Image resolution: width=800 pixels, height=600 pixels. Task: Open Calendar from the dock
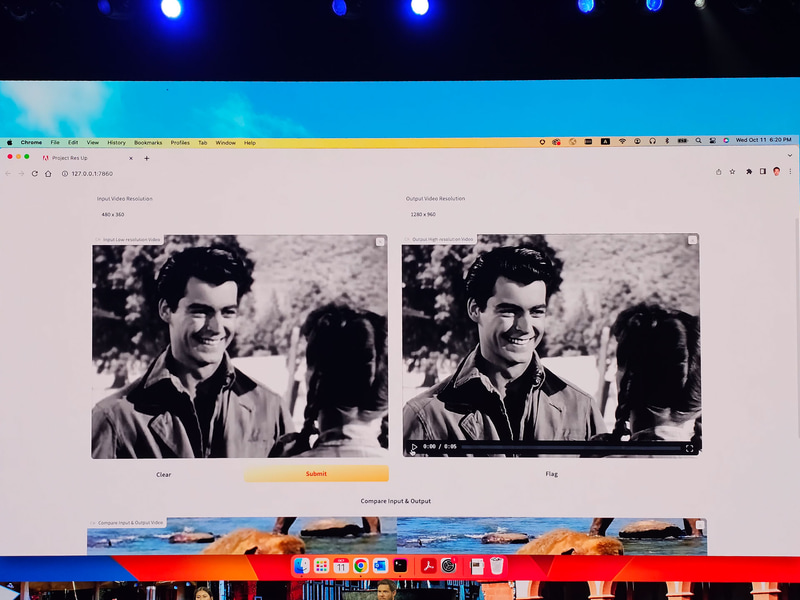[341, 565]
